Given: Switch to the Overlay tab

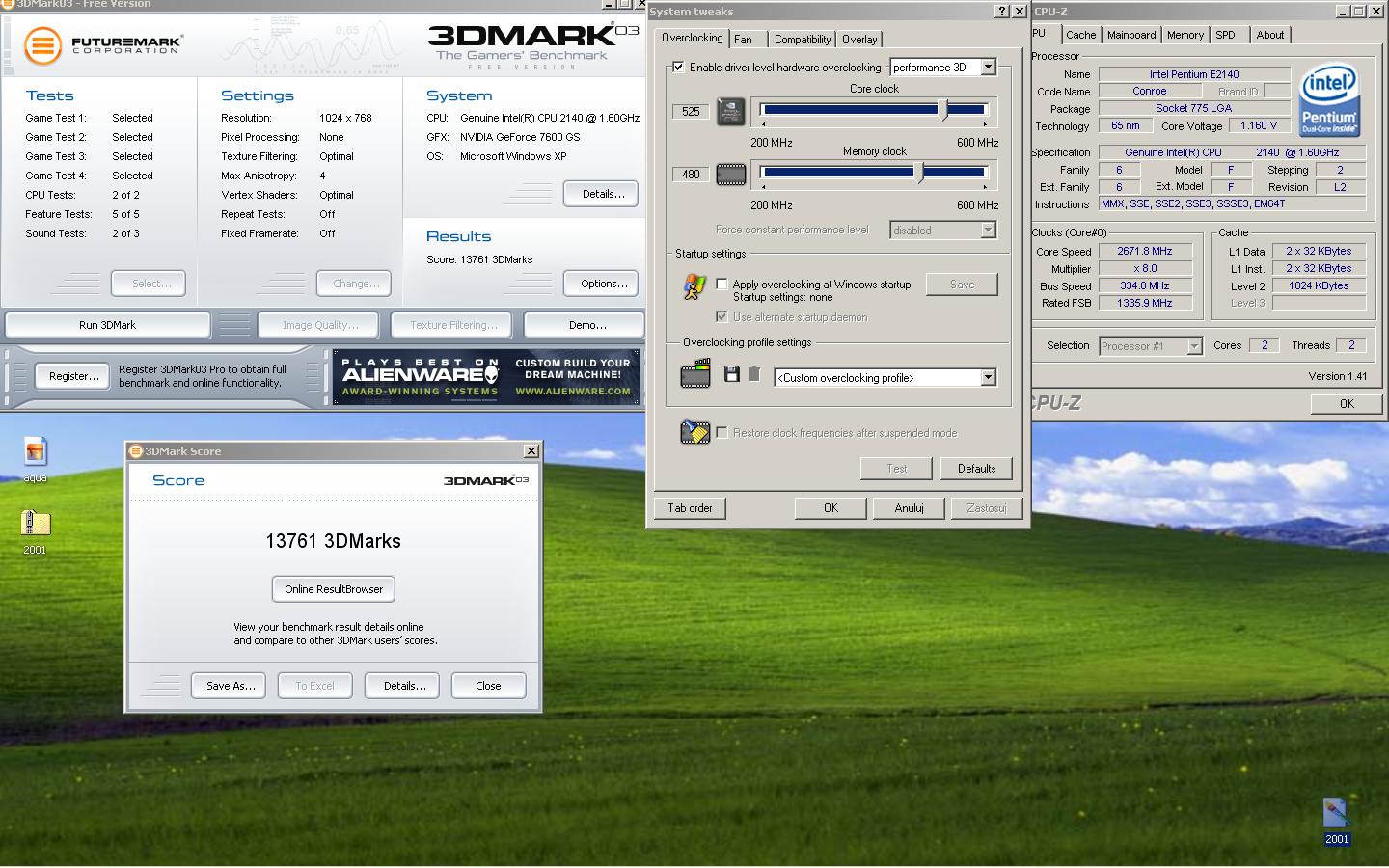Looking at the screenshot, I should [x=859, y=40].
